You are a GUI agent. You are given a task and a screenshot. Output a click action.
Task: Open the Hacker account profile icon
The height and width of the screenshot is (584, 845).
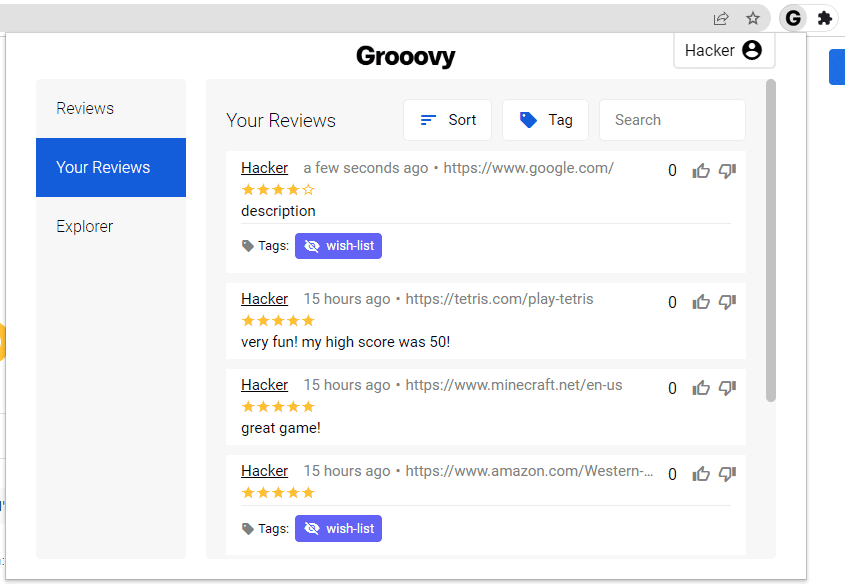pos(752,50)
